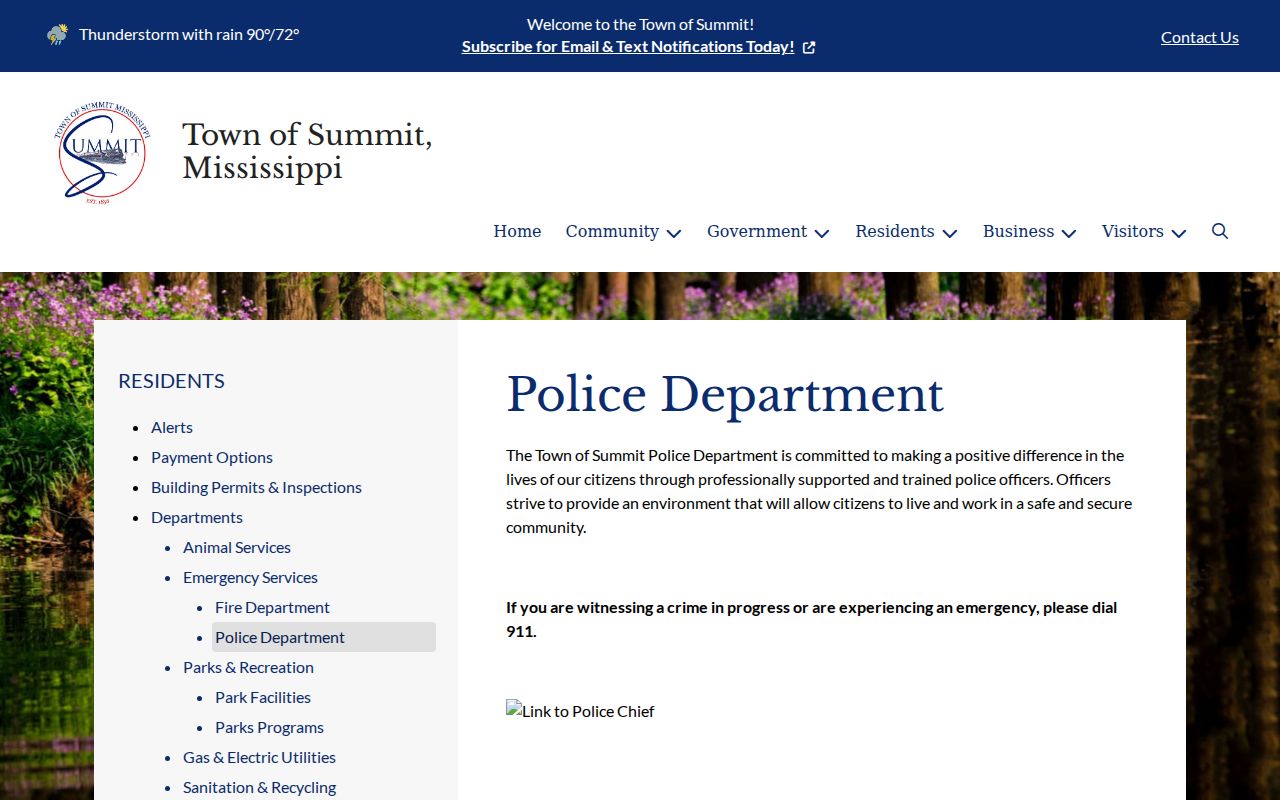Click the Thunderstorm with rain 90°/72° text

point(189,34)
